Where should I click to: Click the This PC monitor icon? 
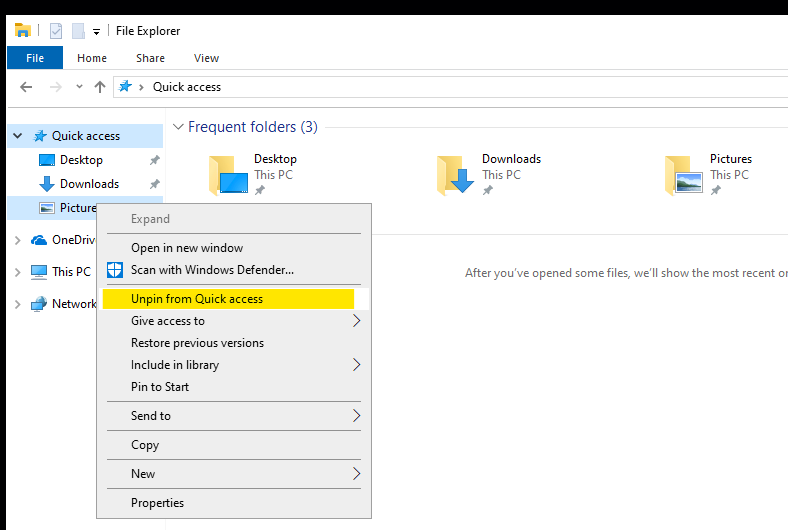point(39,272)
